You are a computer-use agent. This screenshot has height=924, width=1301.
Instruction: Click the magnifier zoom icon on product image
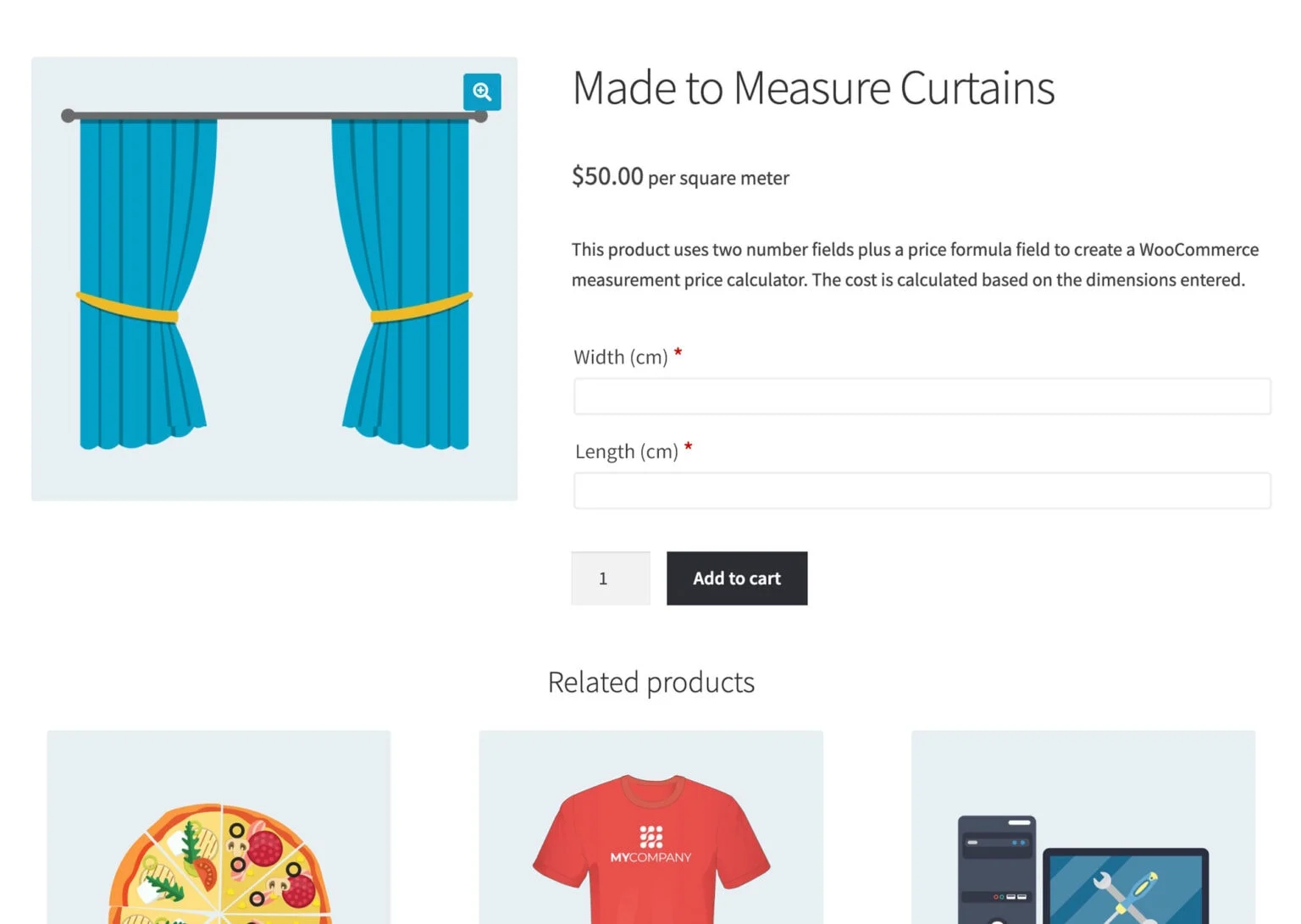[x=481, y=91]
